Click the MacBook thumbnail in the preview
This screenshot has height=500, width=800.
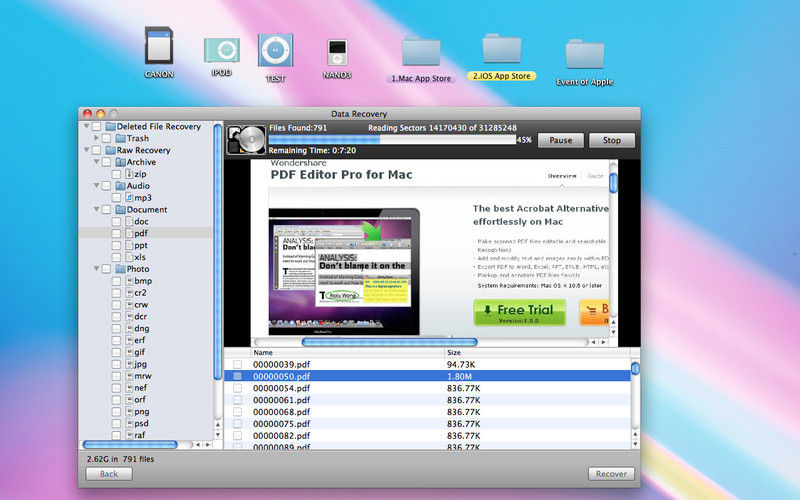344,271
